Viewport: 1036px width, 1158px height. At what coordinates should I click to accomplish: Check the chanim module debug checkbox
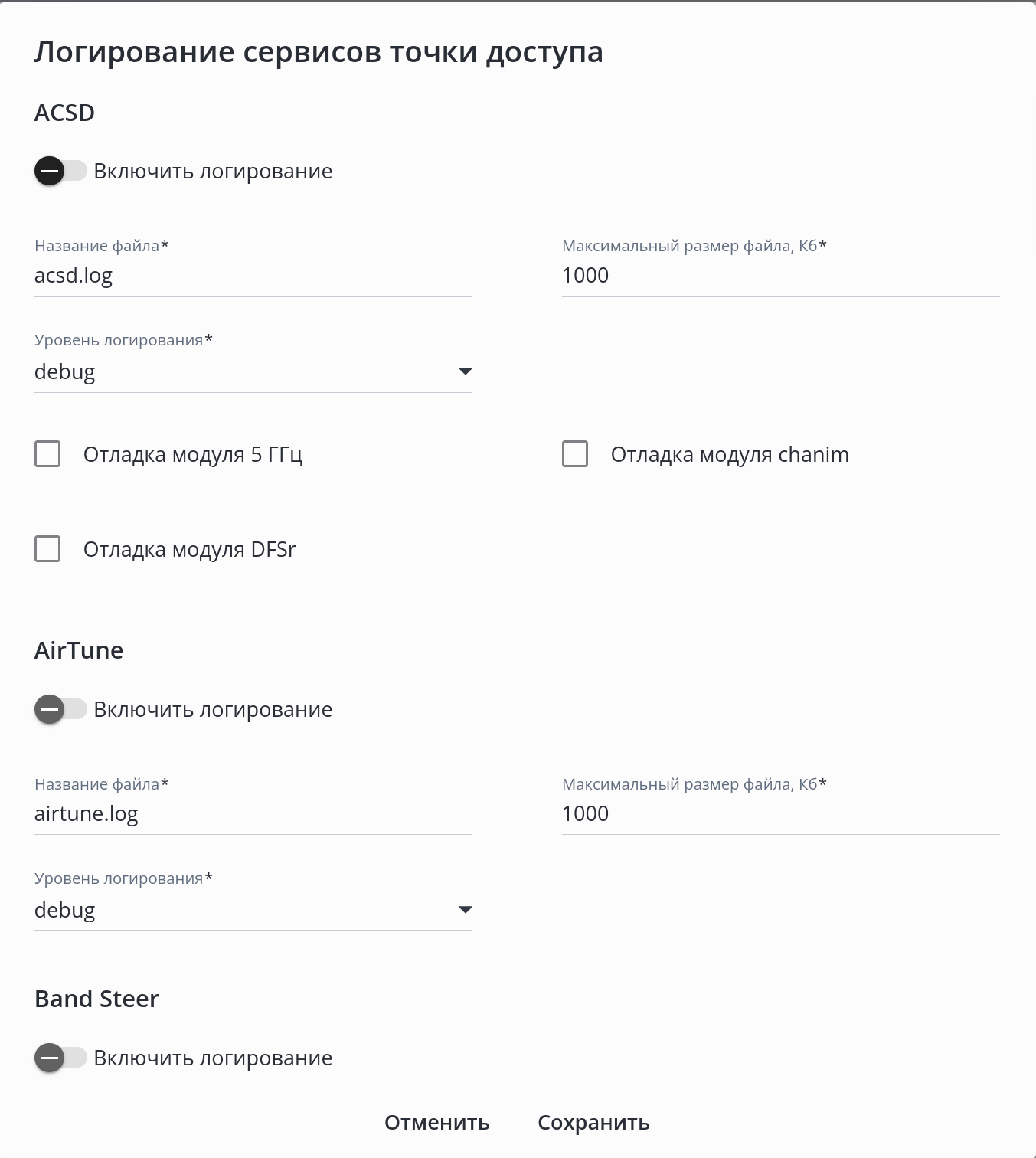[x=575, y=454]
